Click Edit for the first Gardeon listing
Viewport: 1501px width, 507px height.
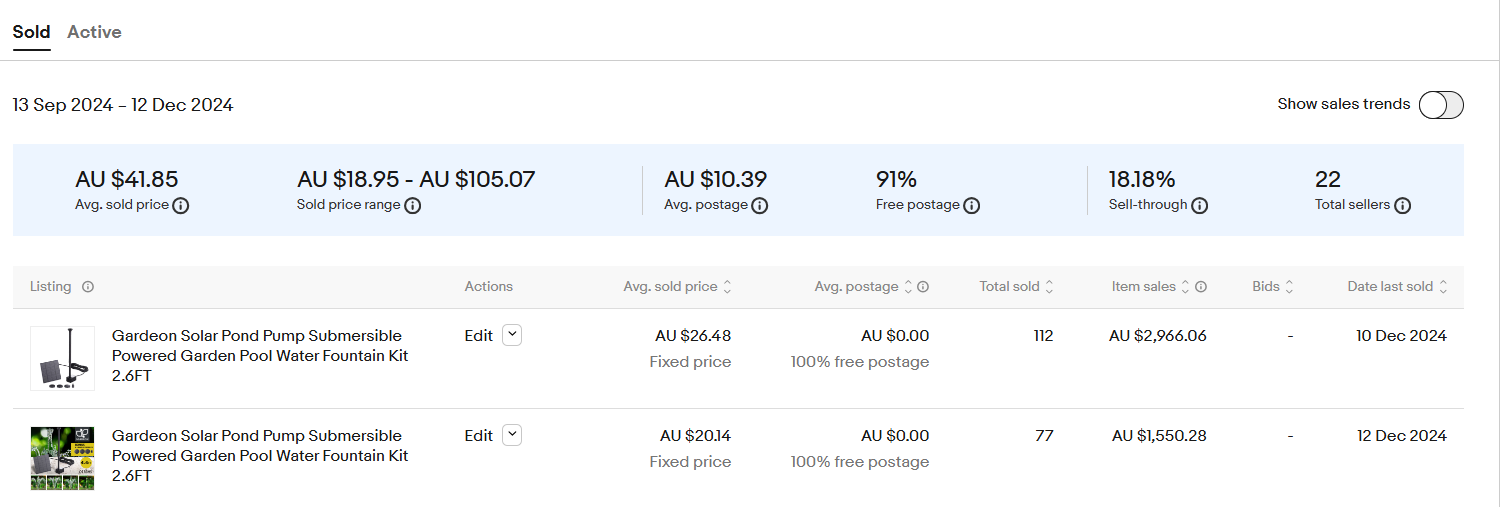click(478, 336)
